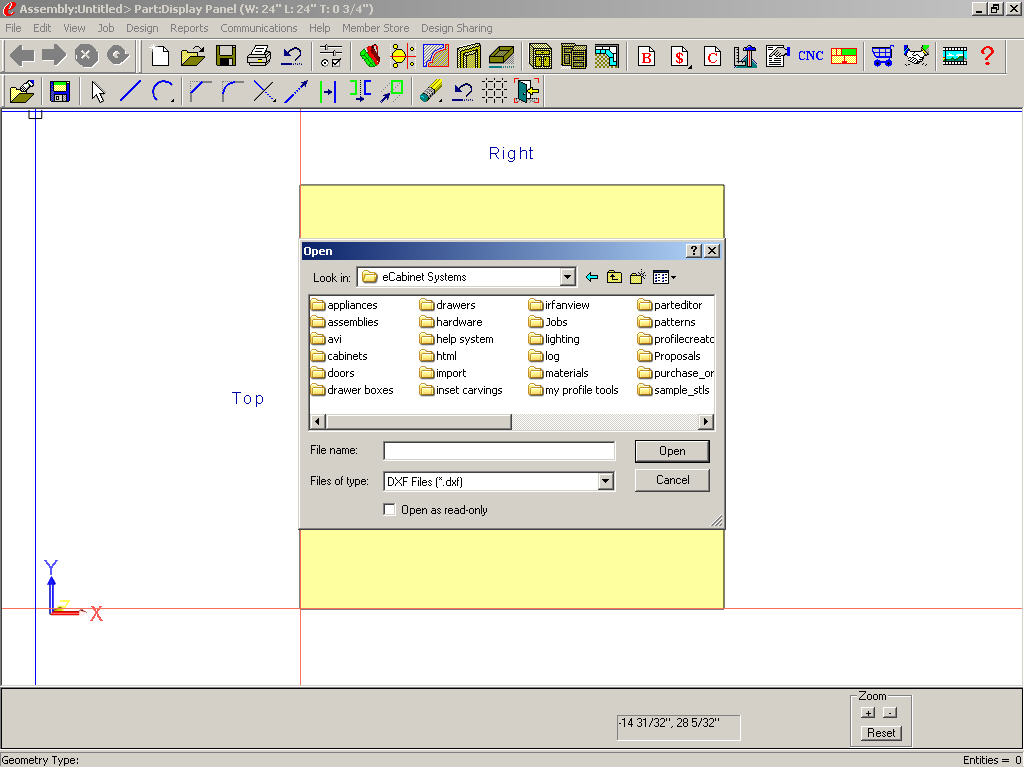Viewport: 1024px width, 768px height.
Task: Expand the Files of type dropdown
Action: pyautogui.click(x=605, y=481)
